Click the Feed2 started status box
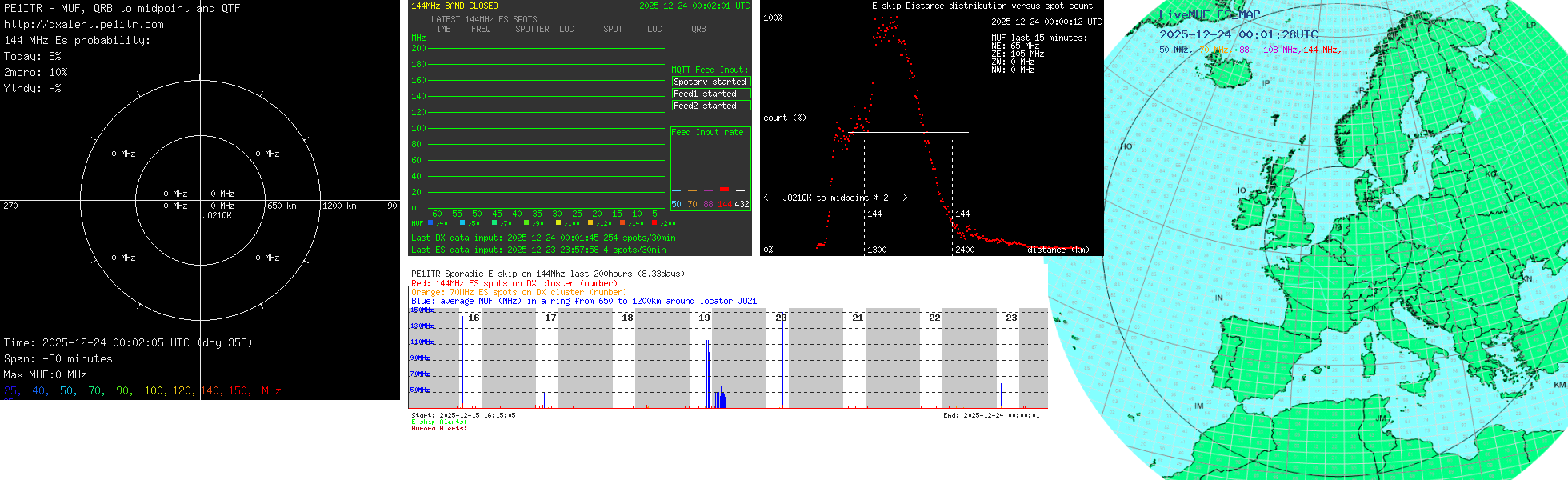This screenshot has width=1568, height=480. point(710,106)
